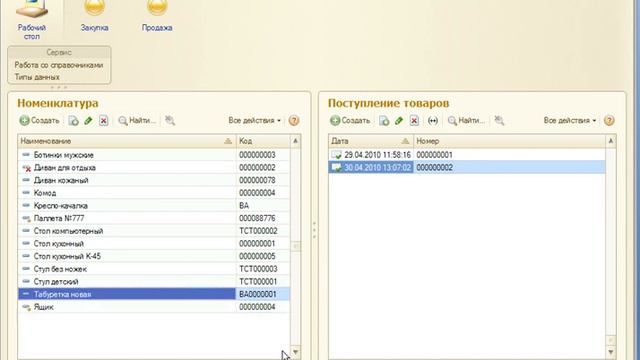This screenshot has height=360, width=640.
Task: Click code cell 000088776
Action: pos(263,218)
